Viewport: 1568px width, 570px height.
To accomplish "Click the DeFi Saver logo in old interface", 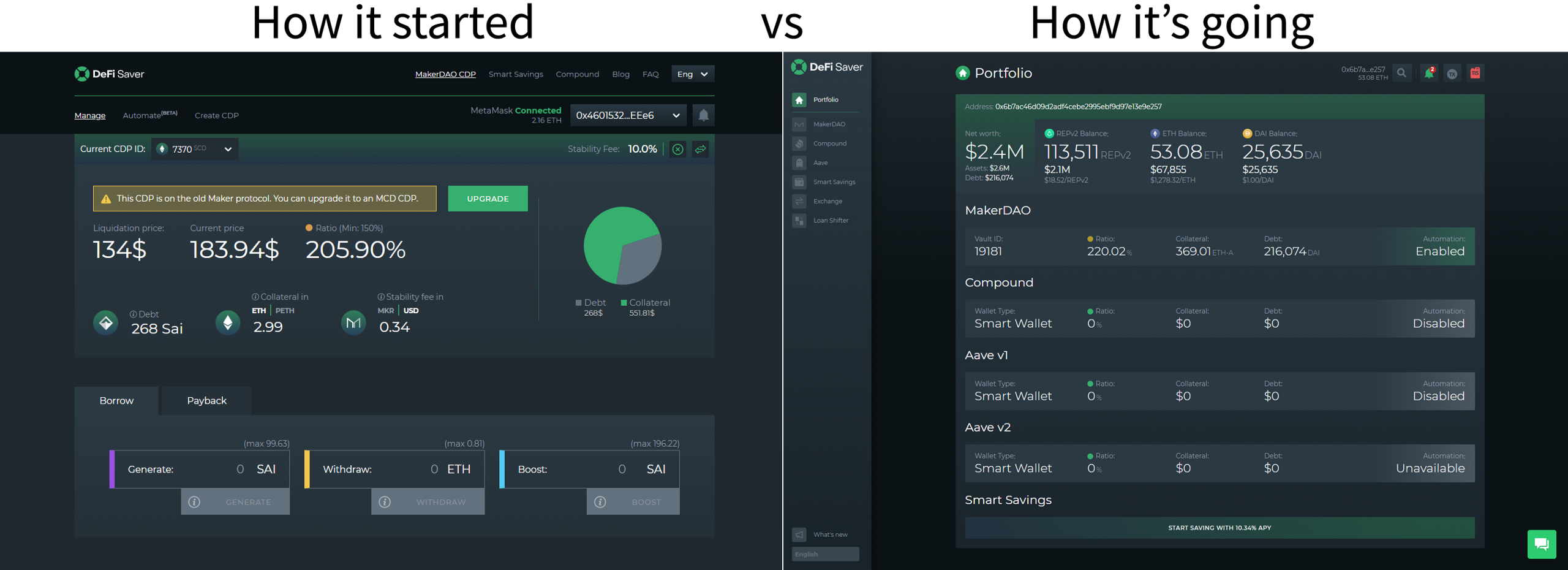I will click(109, 74).
